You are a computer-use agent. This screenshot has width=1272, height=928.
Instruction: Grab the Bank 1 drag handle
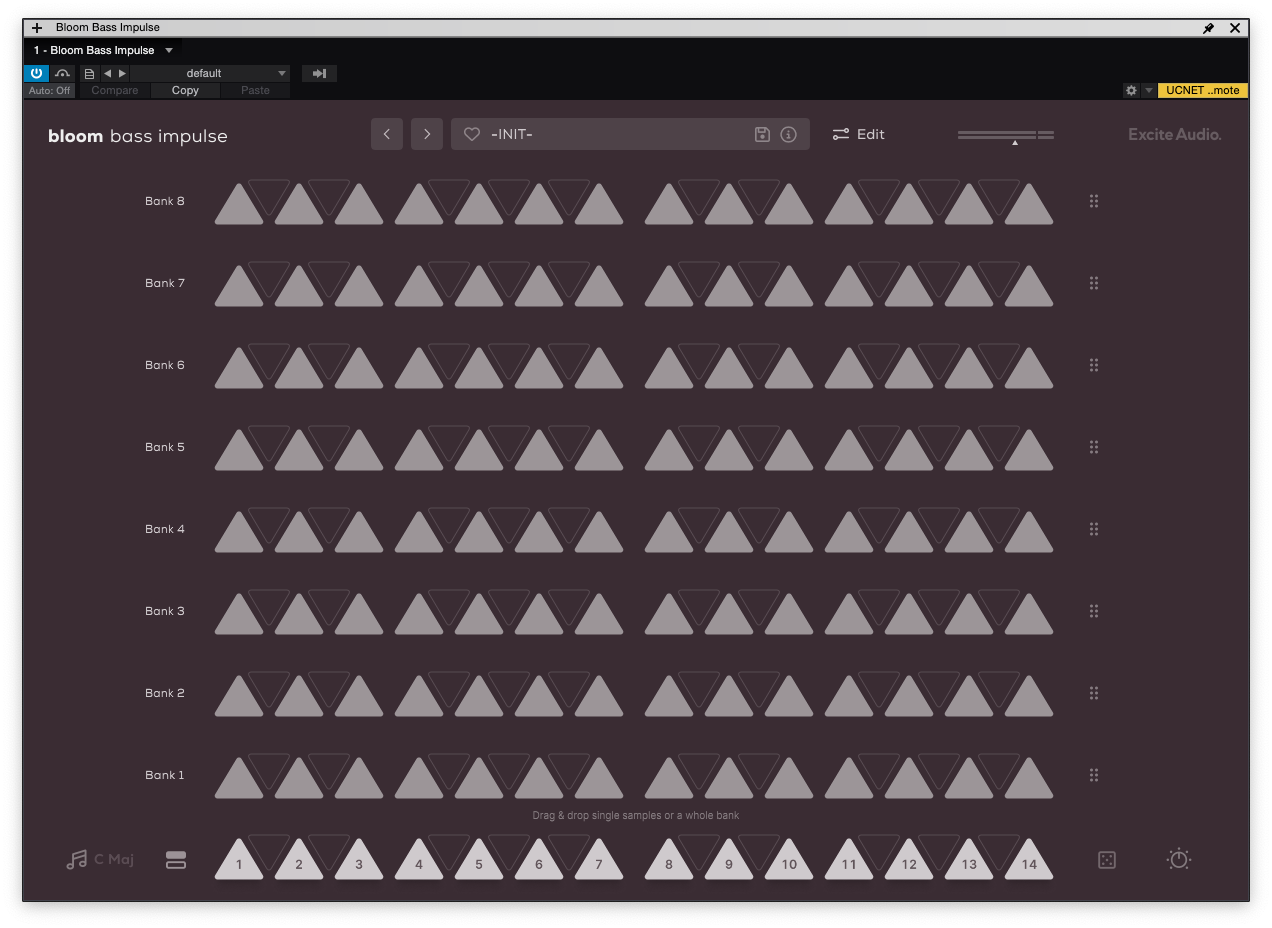[1094, 775]
